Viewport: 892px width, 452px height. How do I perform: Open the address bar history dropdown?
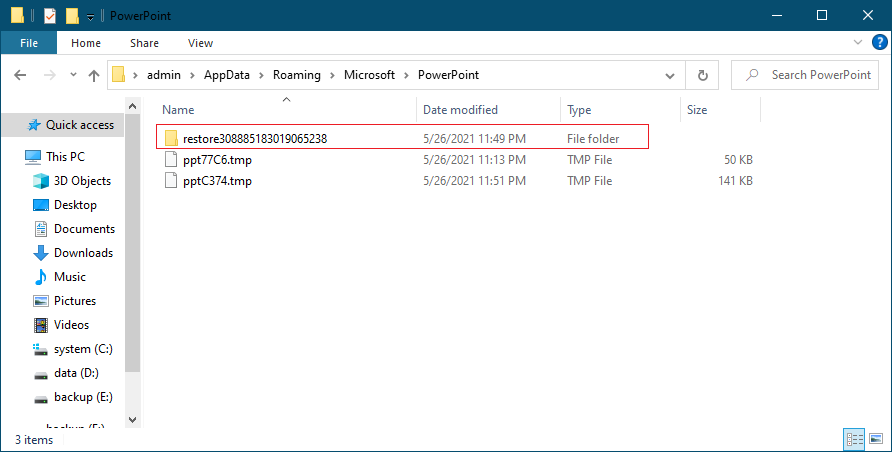click(x=670, y=75)
